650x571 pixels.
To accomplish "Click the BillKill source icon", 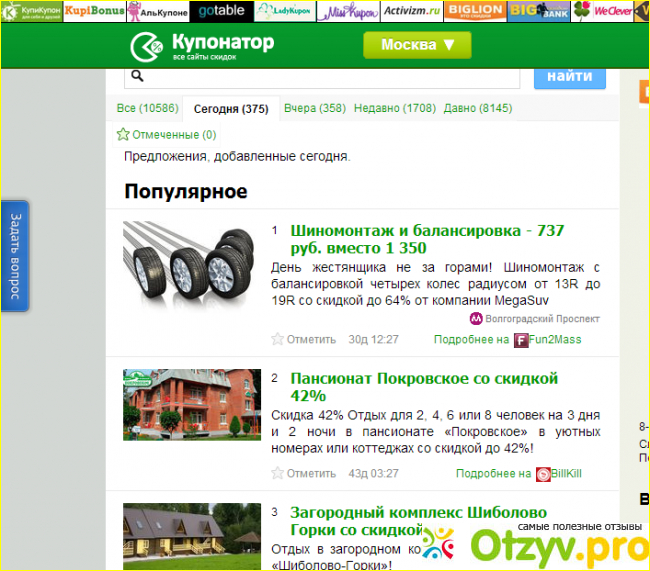I will [x=543, y=474].
